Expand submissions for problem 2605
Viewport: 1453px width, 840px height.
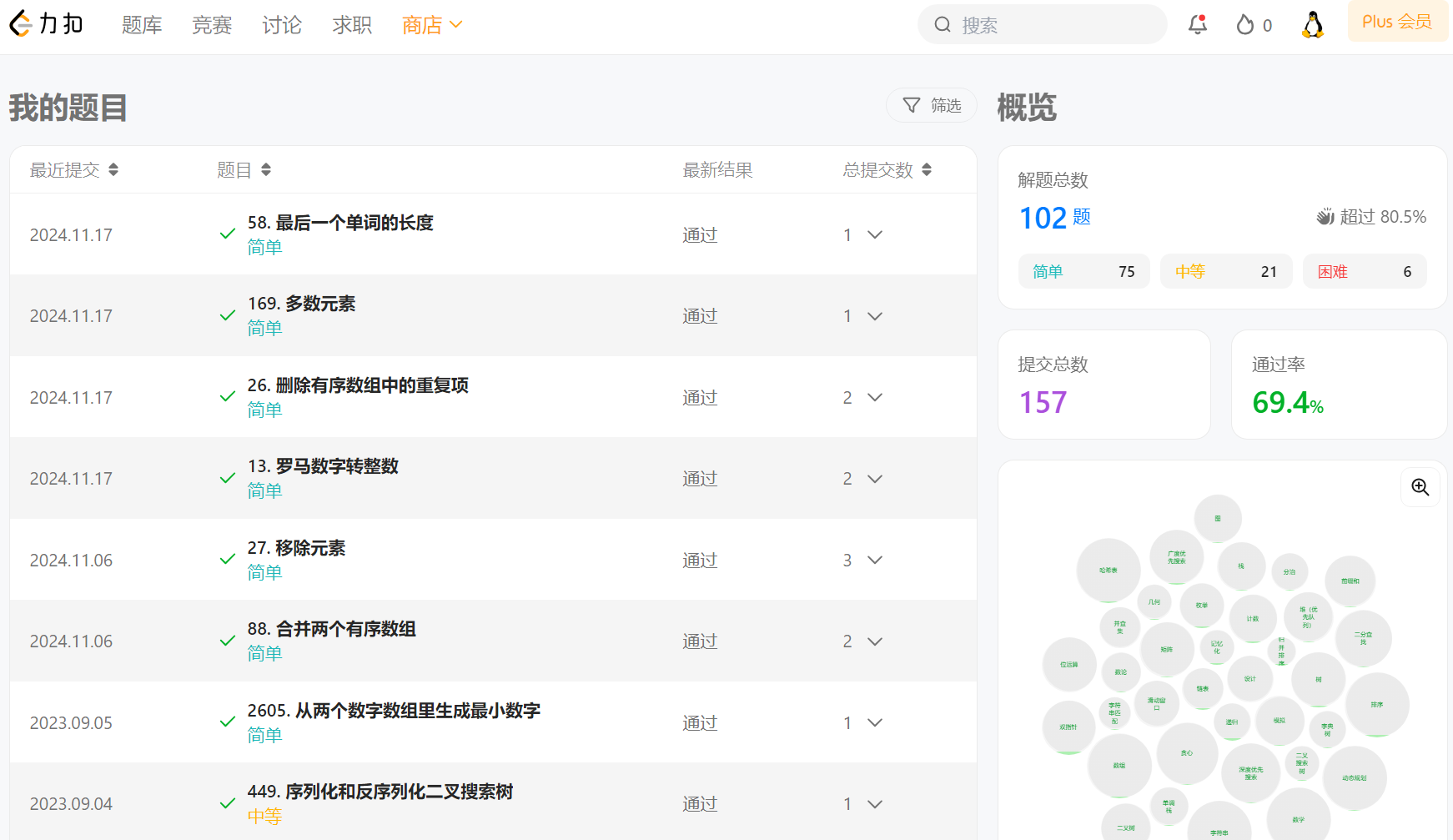tap(875, 723)
